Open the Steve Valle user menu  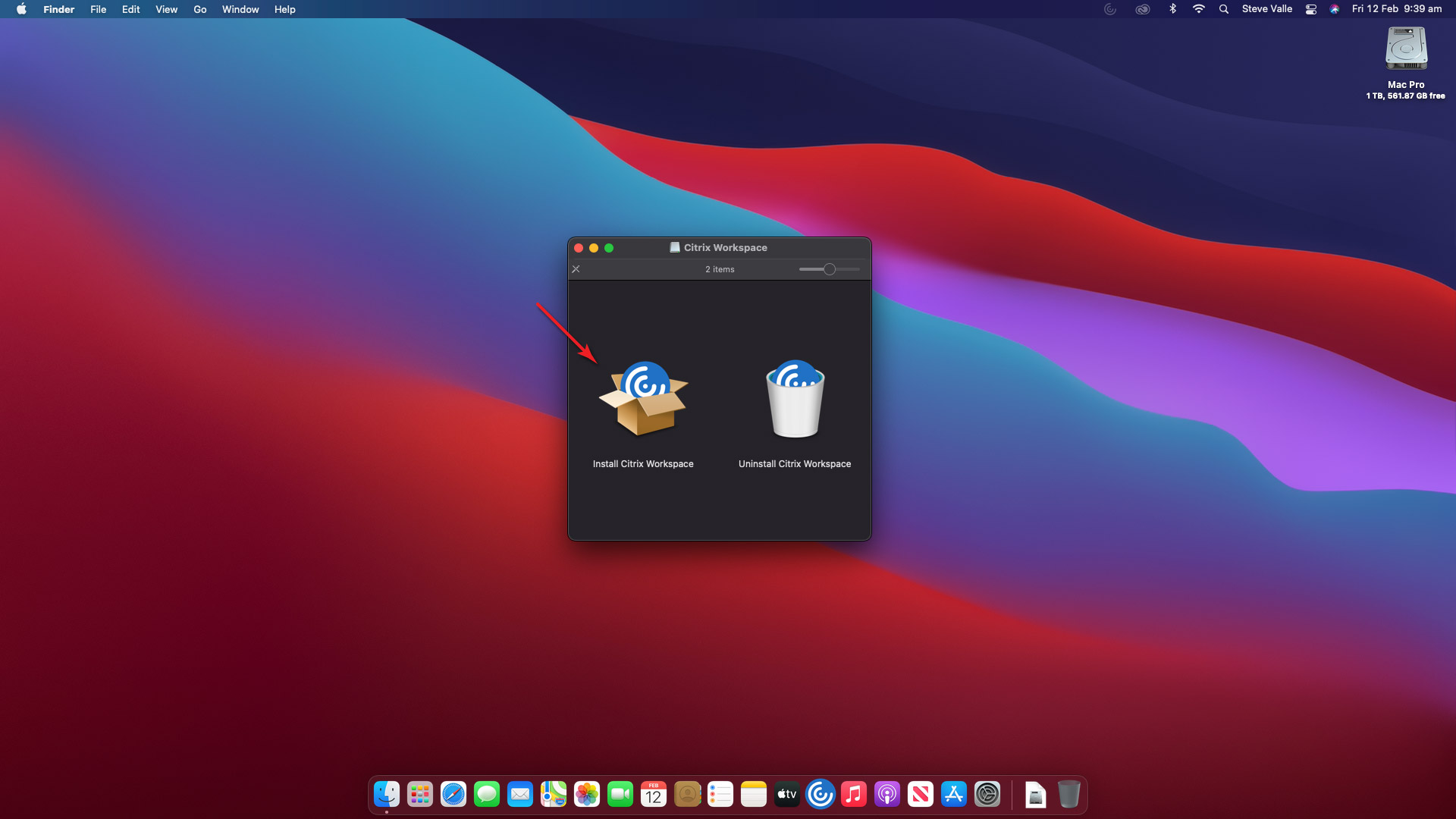[1266, 9]
